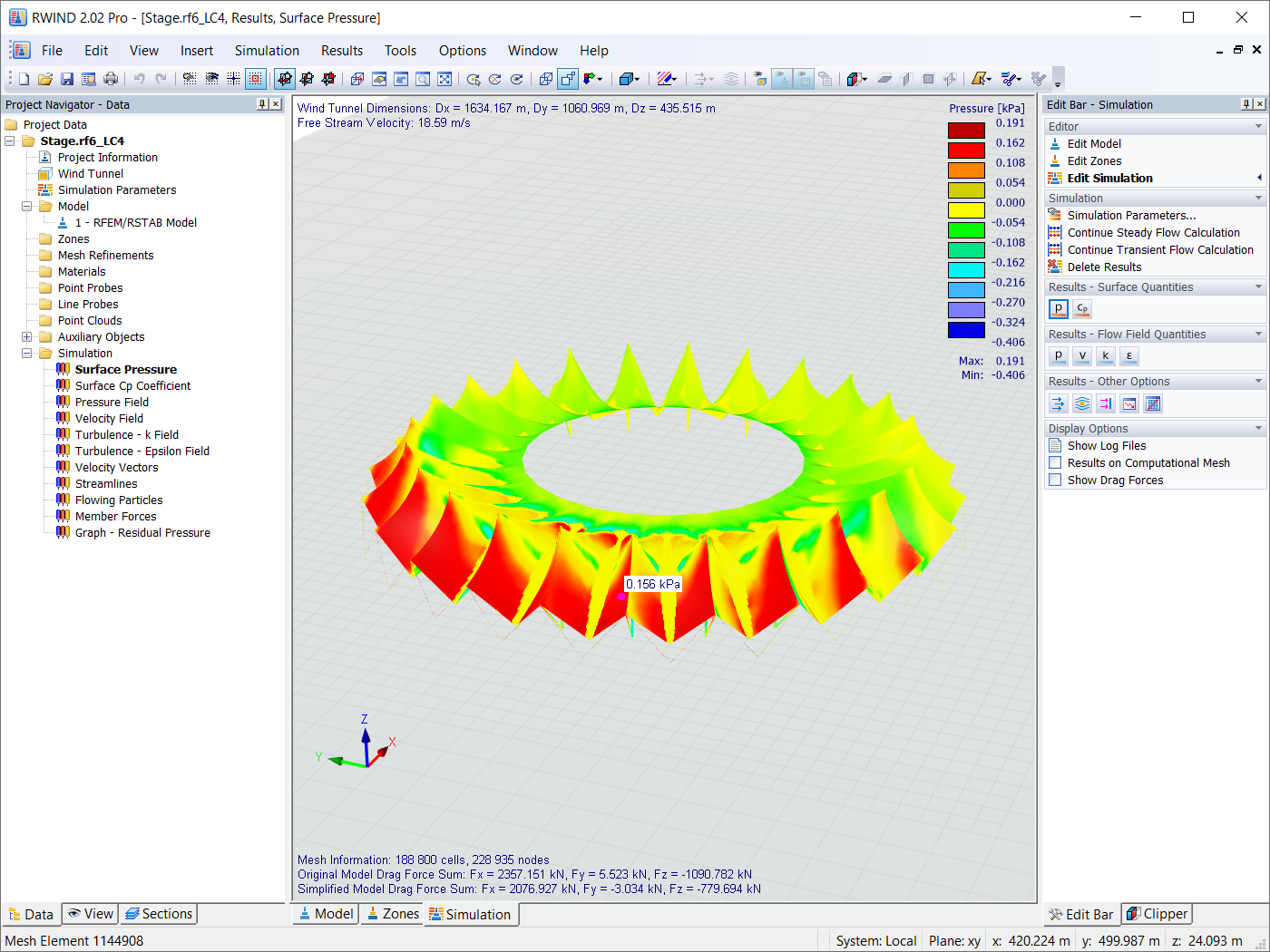Viewport: 1270px width, 952px height.
Task: Open the Tools menu
Action: pyautogui.click(x=400, y=51)
